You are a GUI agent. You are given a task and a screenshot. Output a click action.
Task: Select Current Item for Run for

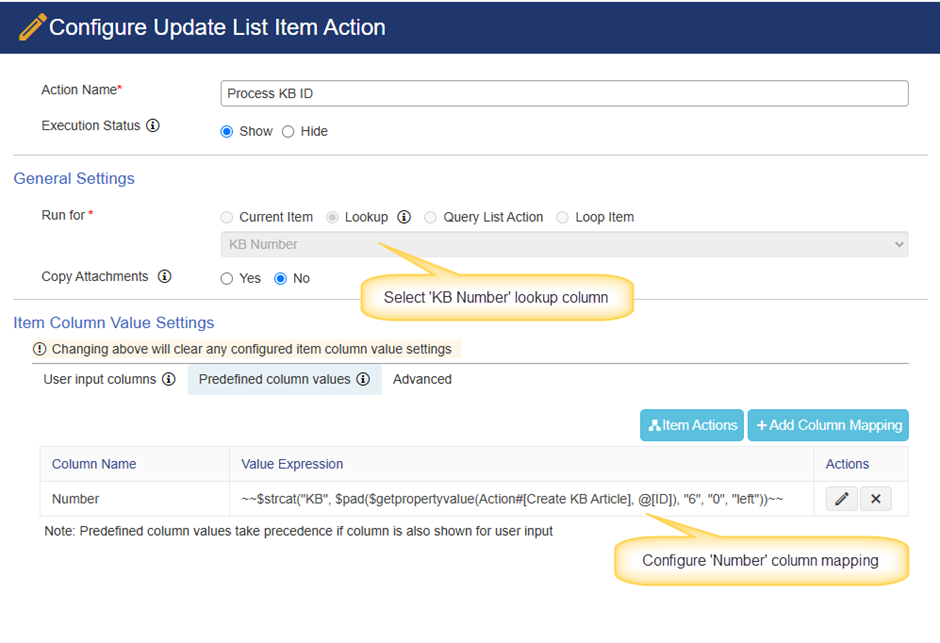tap(227, 217)
